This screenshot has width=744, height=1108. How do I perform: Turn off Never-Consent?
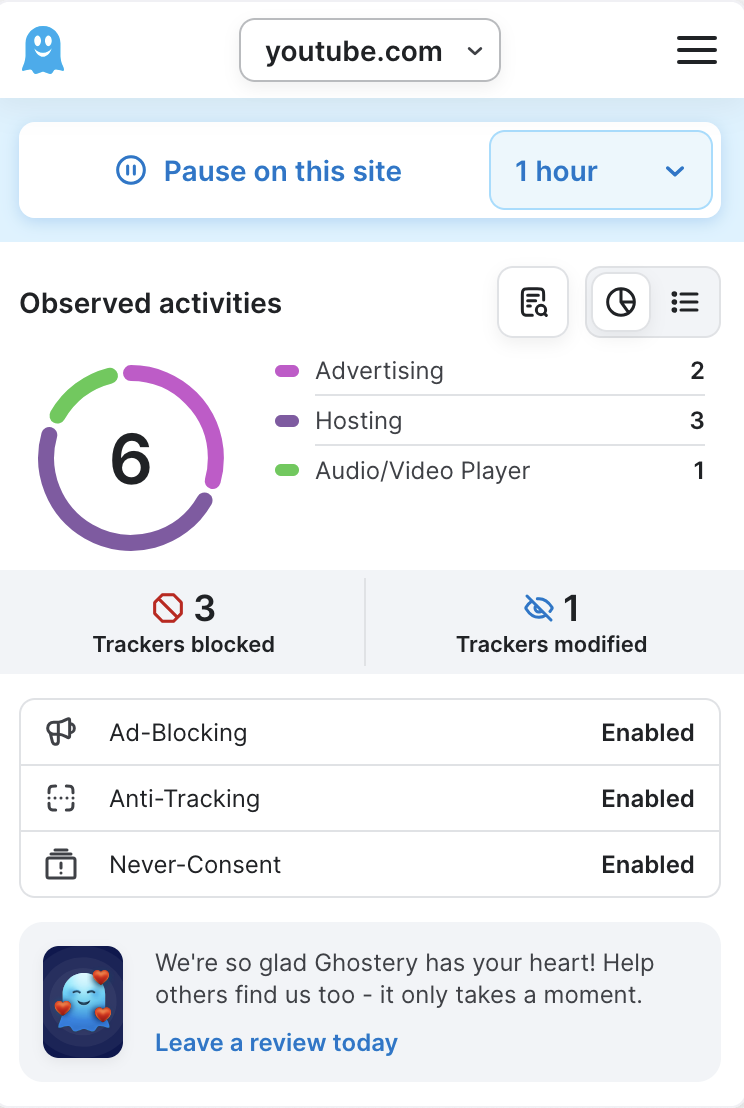point(647,864)
